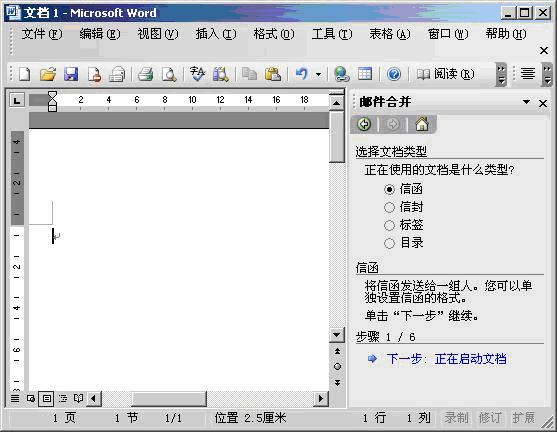This screenshot has height=432, width=557.
Task: Open the 插入(I) menu
Action: click(x=216, y=34)
